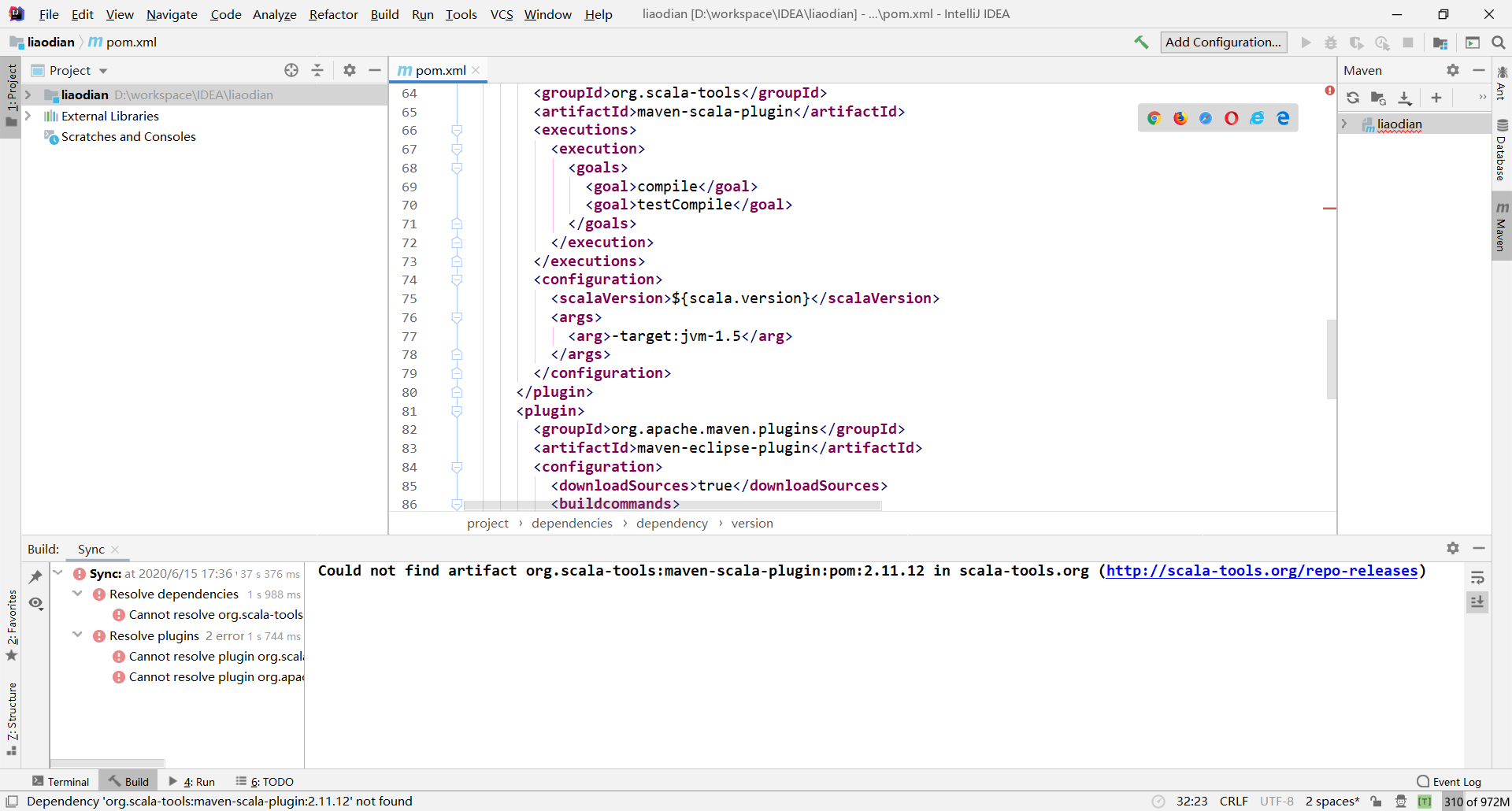Open the file in Chrome from the browser bar
This screenshot has height=811, width=1512.
tap(1154, 117)
